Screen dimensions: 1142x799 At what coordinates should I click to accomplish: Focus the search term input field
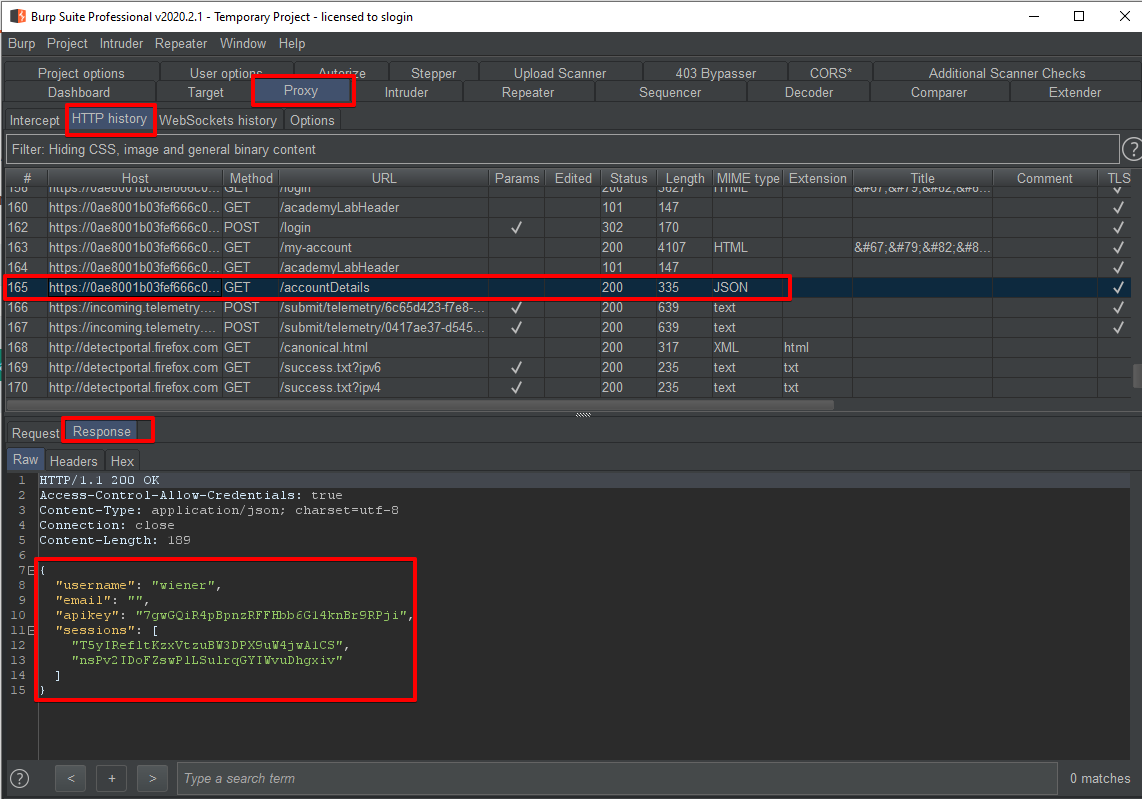click(x=617, y=779)
